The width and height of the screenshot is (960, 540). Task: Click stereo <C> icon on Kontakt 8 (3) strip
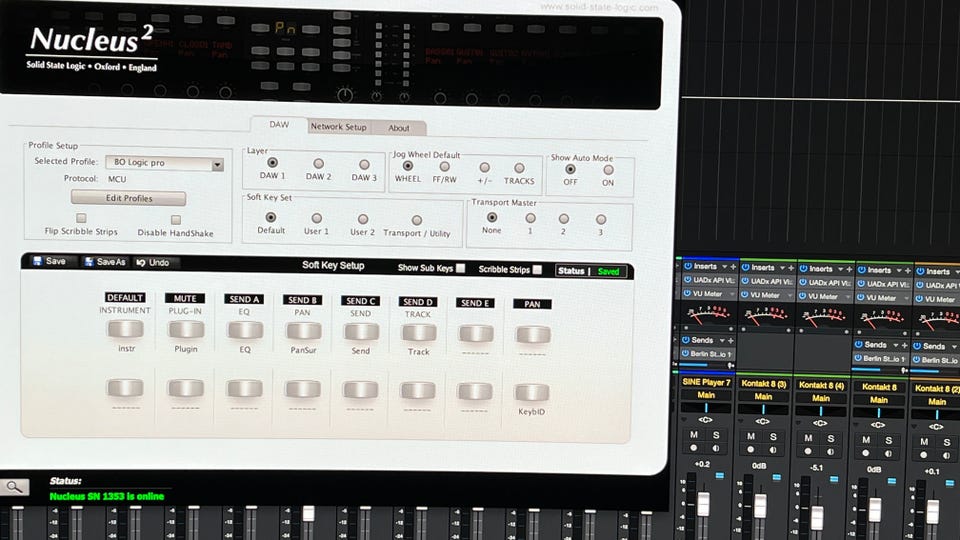(x=762, y=421)
